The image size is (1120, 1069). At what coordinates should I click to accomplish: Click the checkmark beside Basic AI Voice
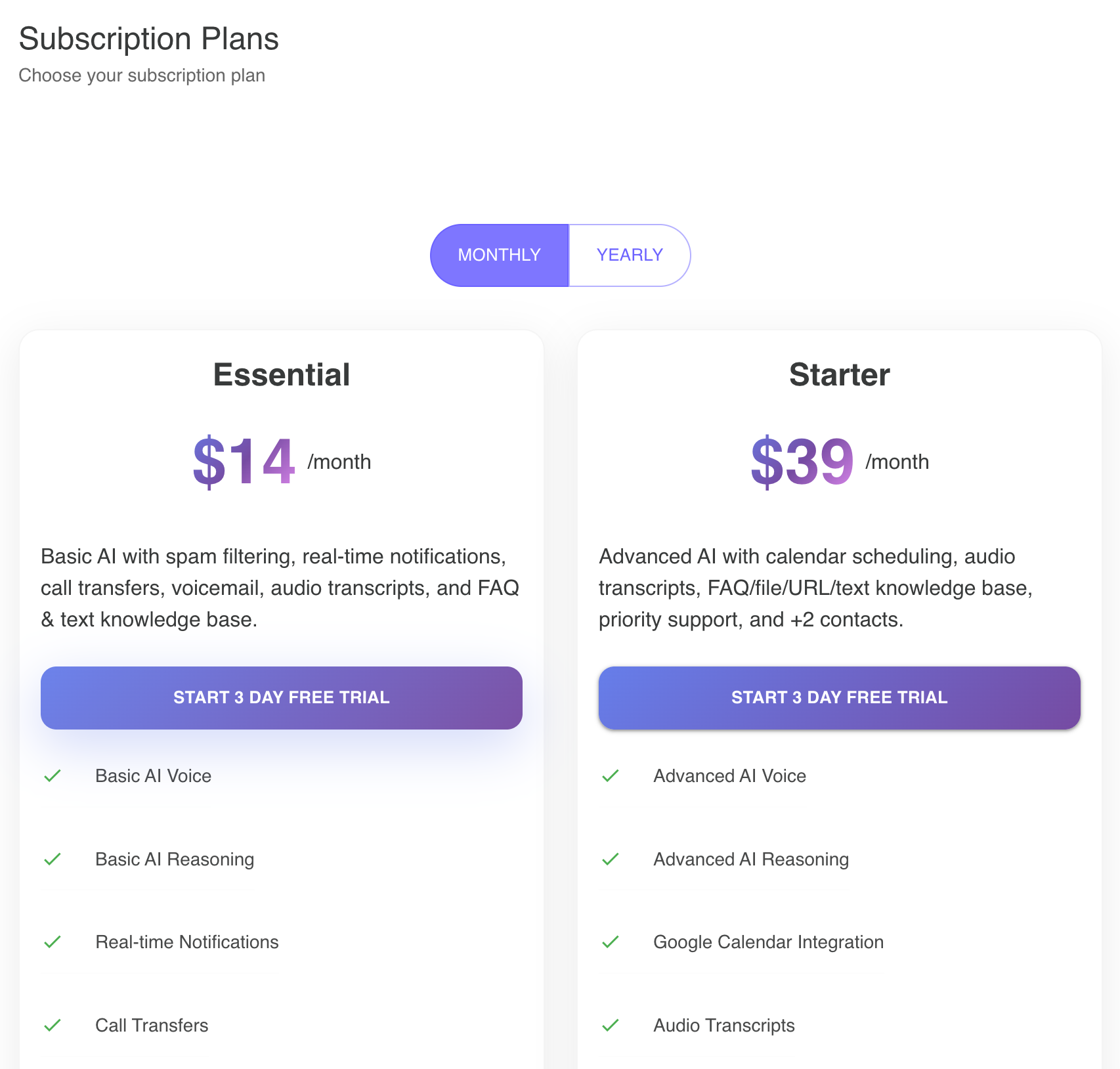pyautogui.click(x=53, y=775)
